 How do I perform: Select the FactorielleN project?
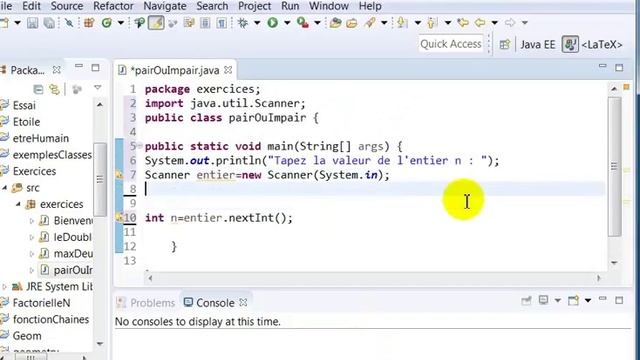coord(41,303)
